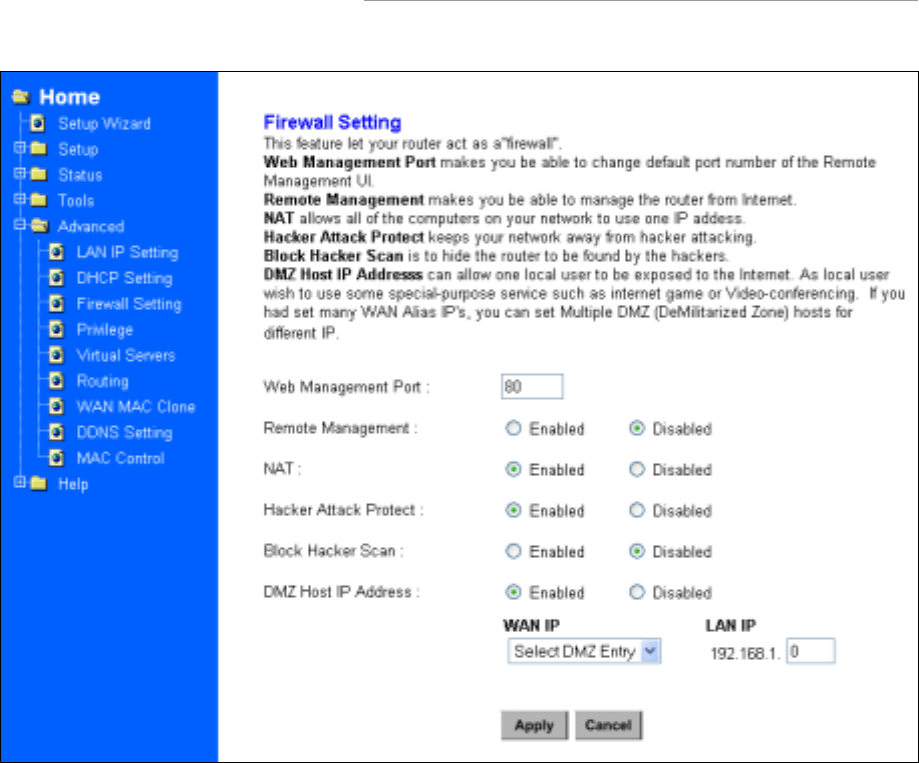919x763 pixels.
Task: Open Setup Wizard link
Action: (104, 124)
